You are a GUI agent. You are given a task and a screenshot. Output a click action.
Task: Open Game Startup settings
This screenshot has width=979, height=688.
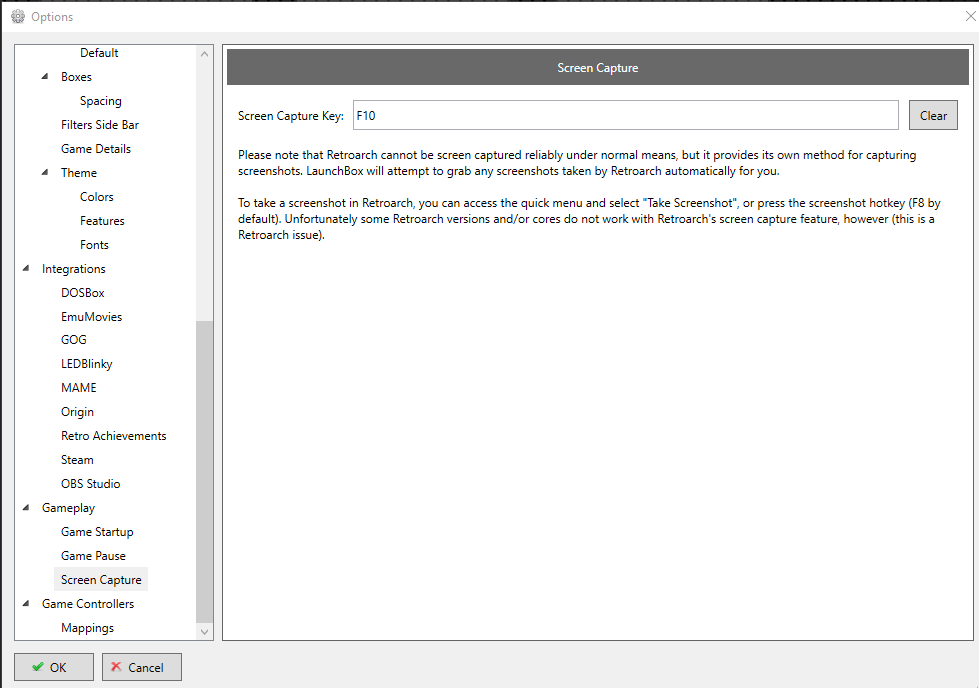point(97,532)
